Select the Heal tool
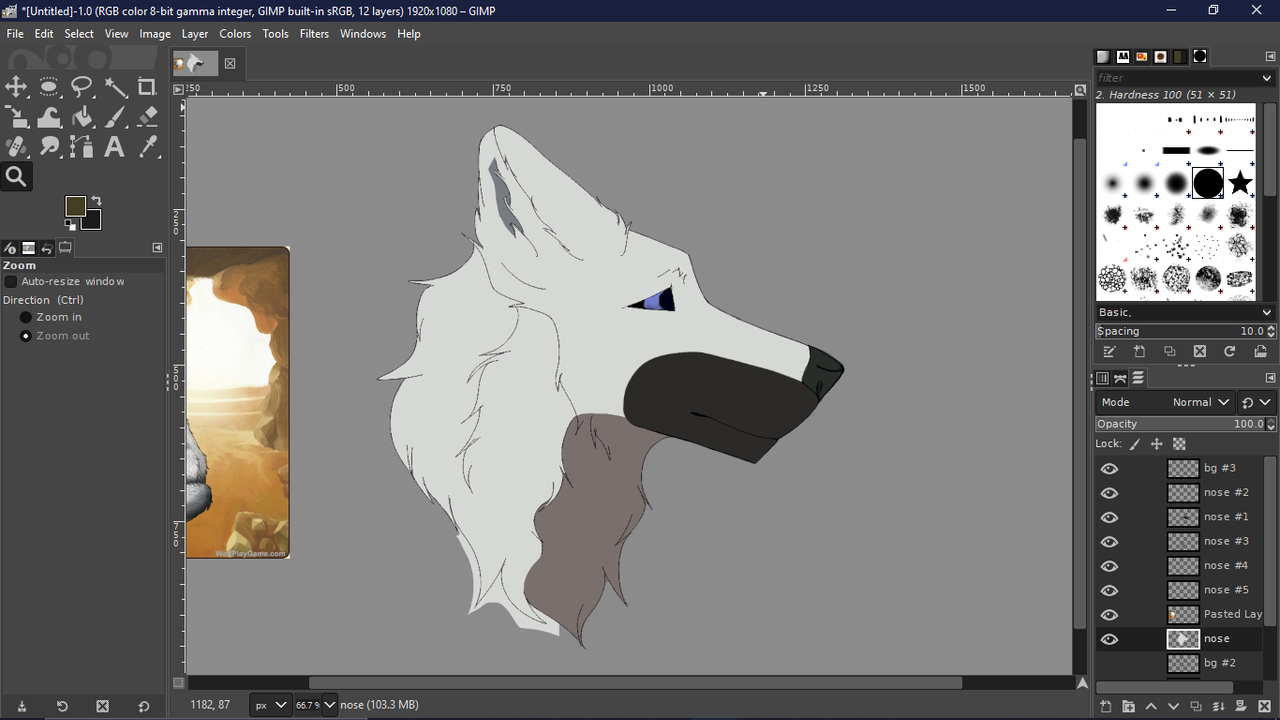The width and height of the screenshot is (1280, 720). [17, 147]
